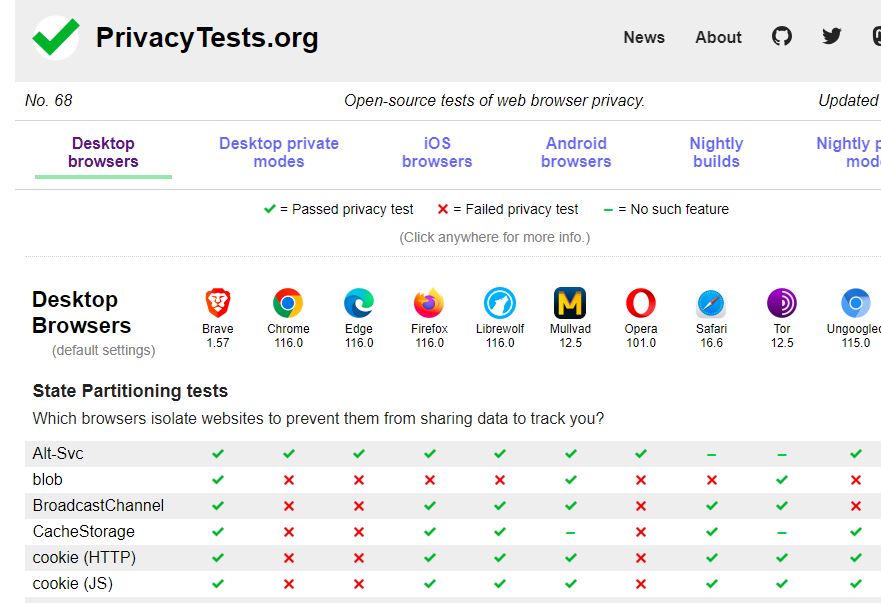Click the Alt-Svc test name
Screen dimensions: 881x603
click(x=58, y=454)
